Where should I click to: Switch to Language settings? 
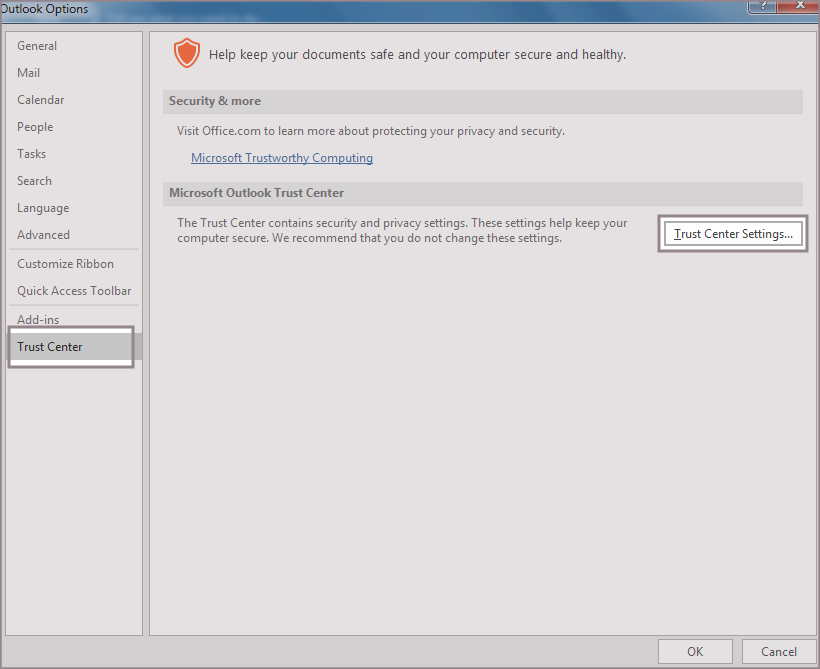pyautogui.click(x=43, y=208)
